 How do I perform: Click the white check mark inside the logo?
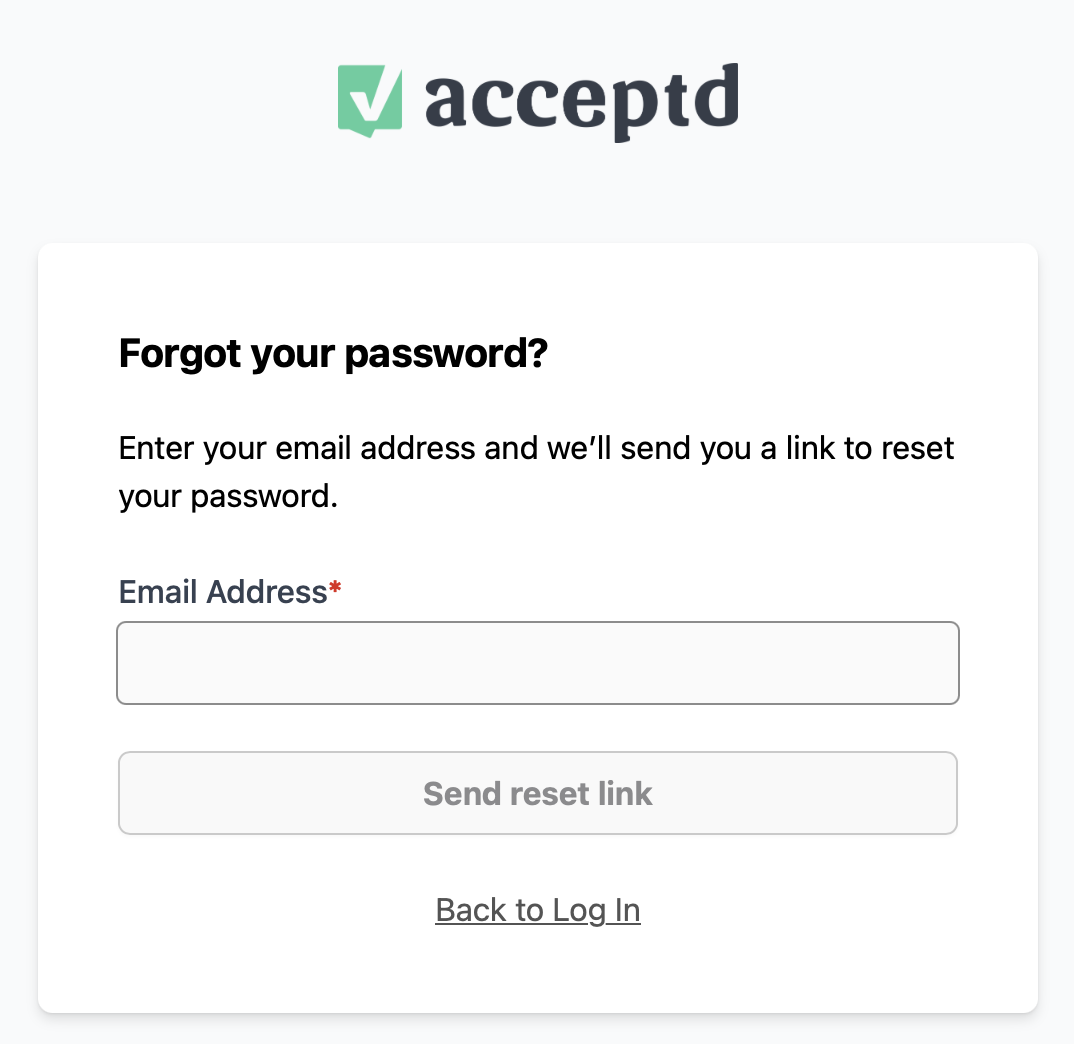point(369,99)
